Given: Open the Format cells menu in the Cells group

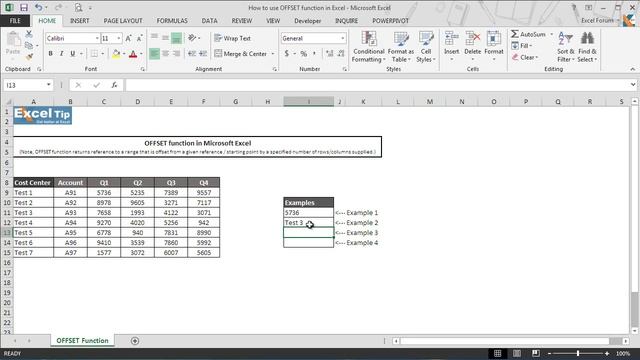Looking at the screenshot, I should 493,47.
